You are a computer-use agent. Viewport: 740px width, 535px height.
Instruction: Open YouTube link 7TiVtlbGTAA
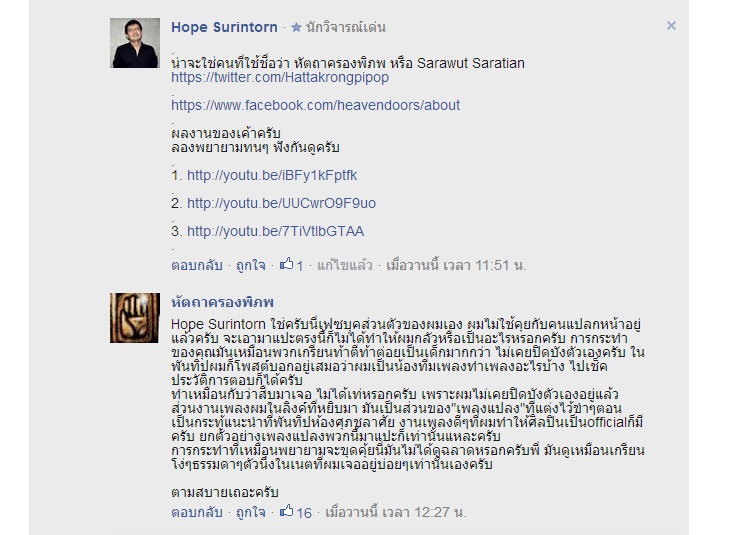coord(276,231)
